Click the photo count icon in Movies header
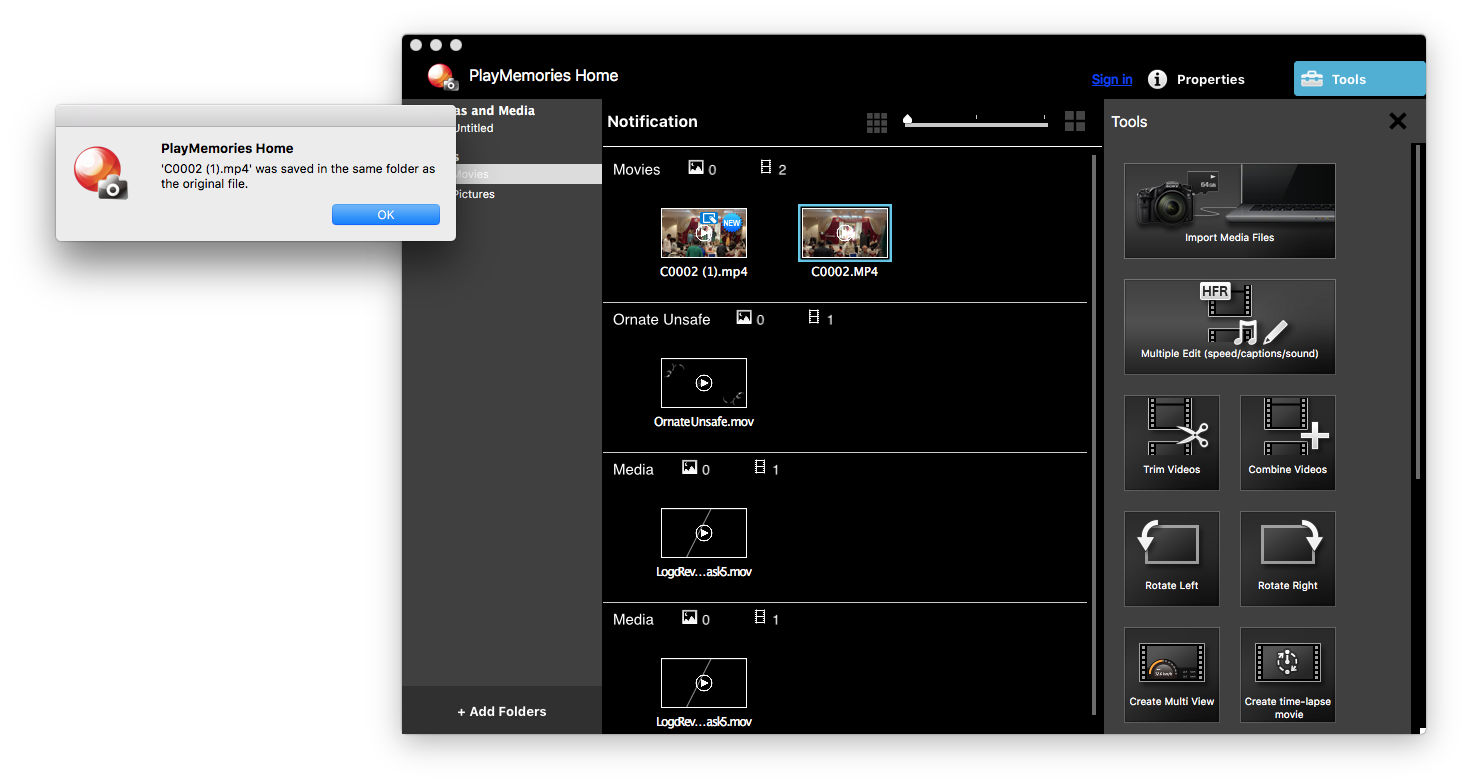This screenshot has height=784, width=1468. point(696,168)
